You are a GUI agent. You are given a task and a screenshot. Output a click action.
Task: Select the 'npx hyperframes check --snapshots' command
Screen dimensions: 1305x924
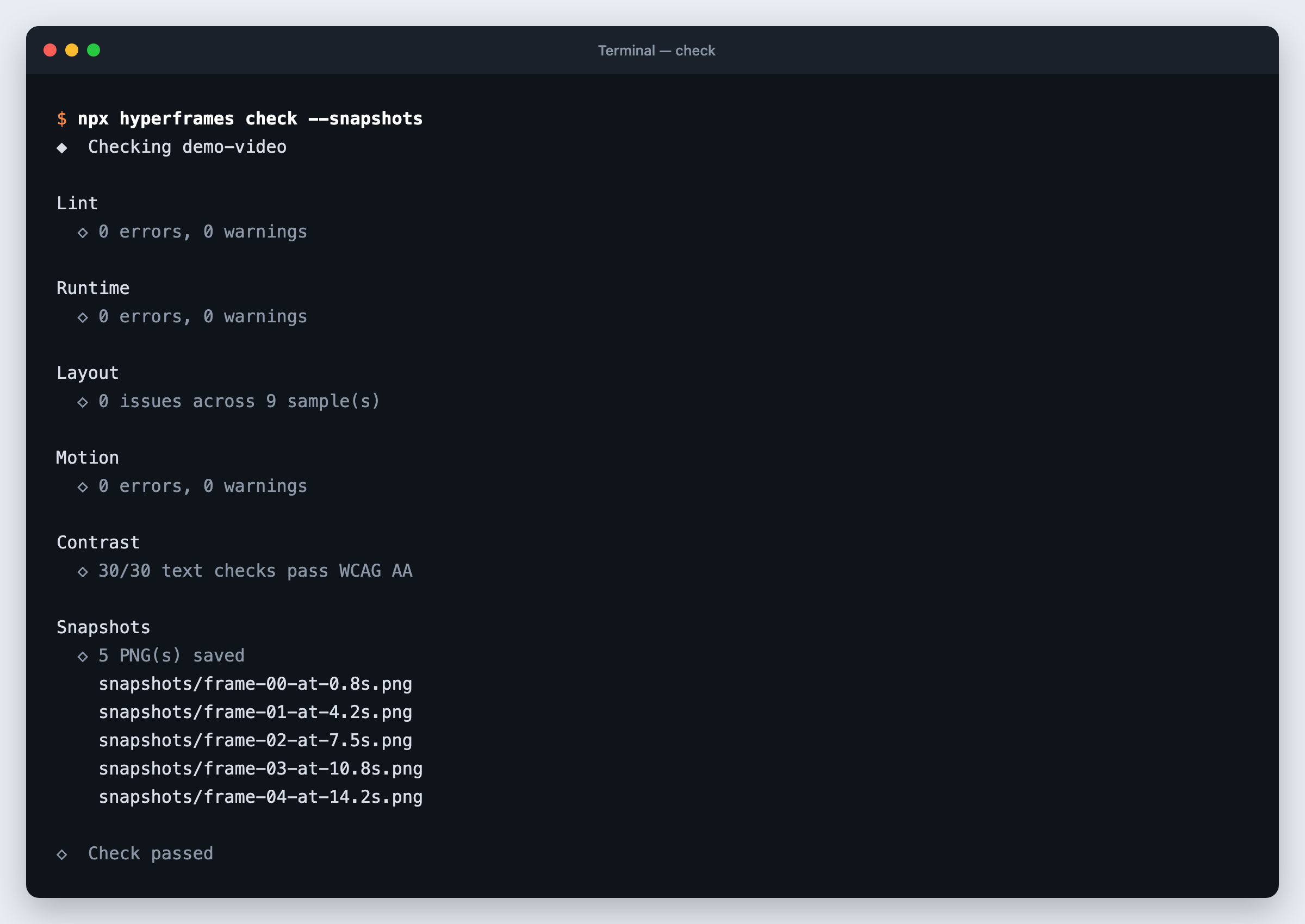click(x=250, y=119)
